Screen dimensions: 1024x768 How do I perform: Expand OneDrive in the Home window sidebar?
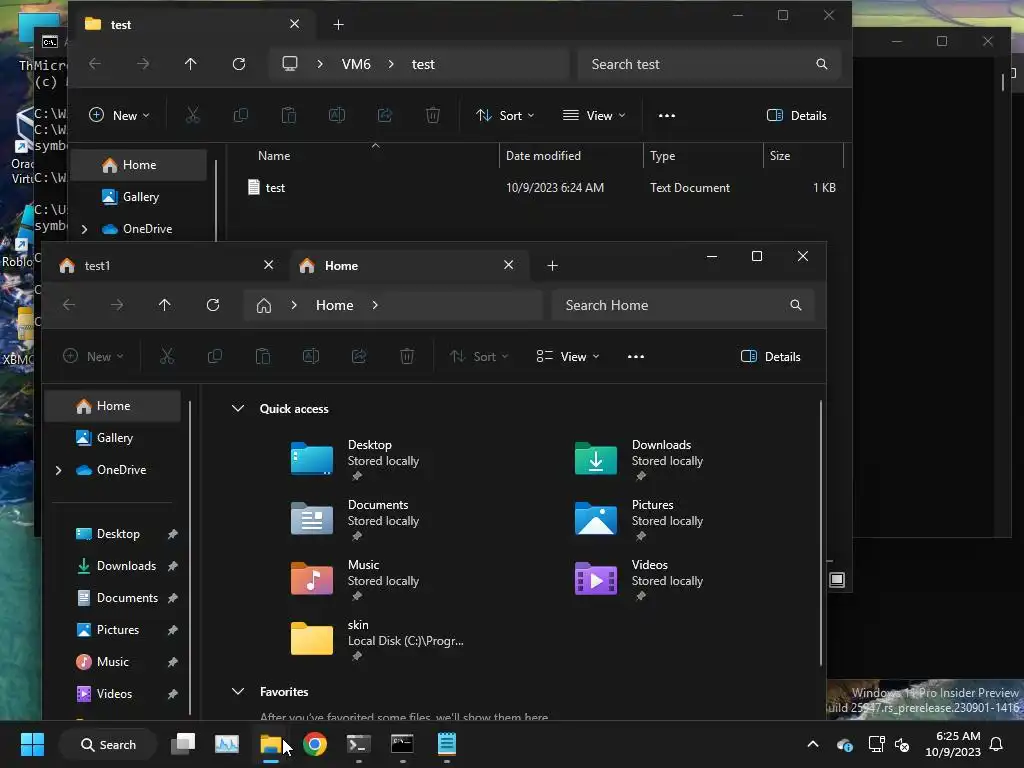[59, 470]
